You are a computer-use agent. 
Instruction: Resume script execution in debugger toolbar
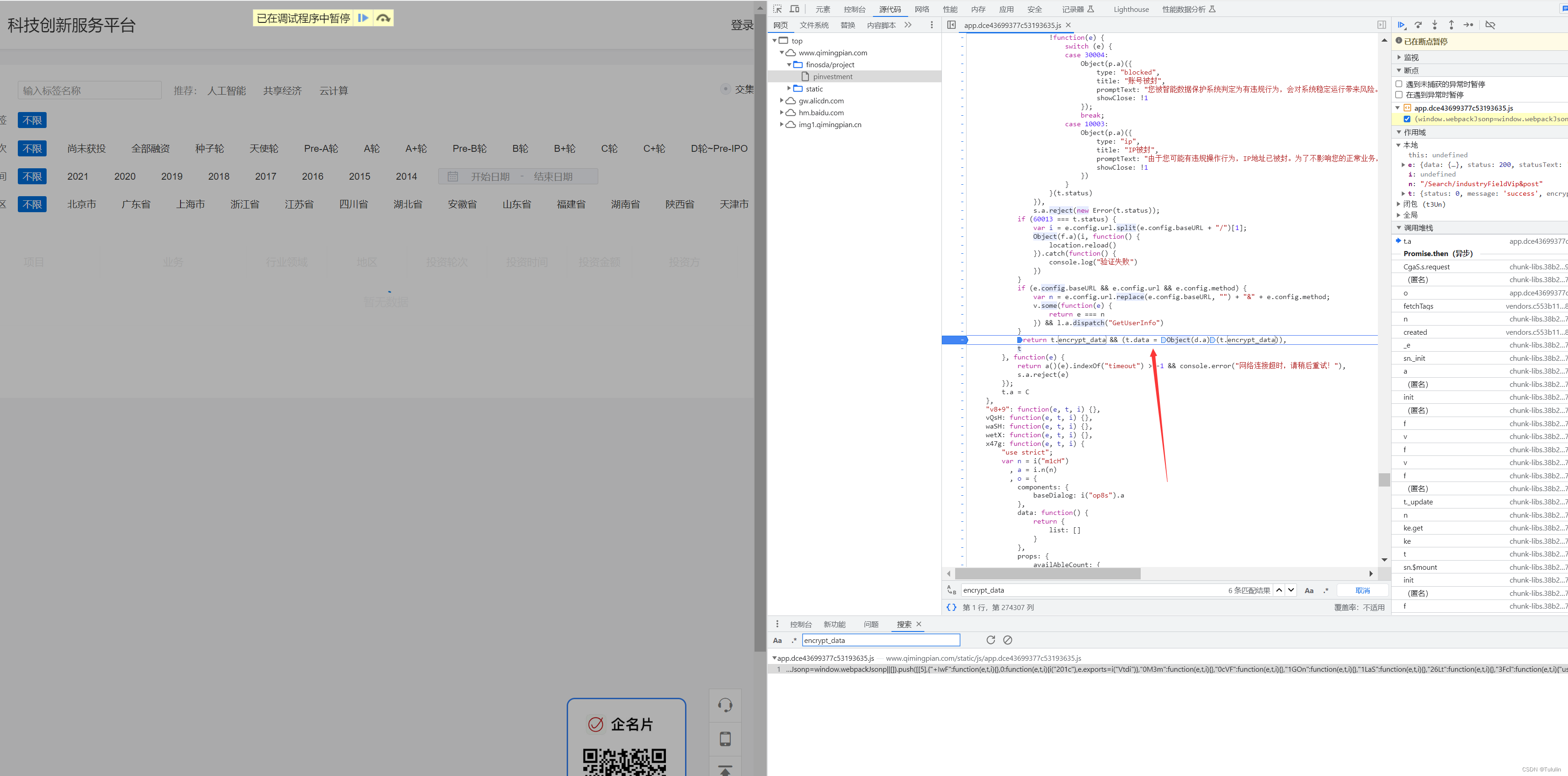(1401, 25)
